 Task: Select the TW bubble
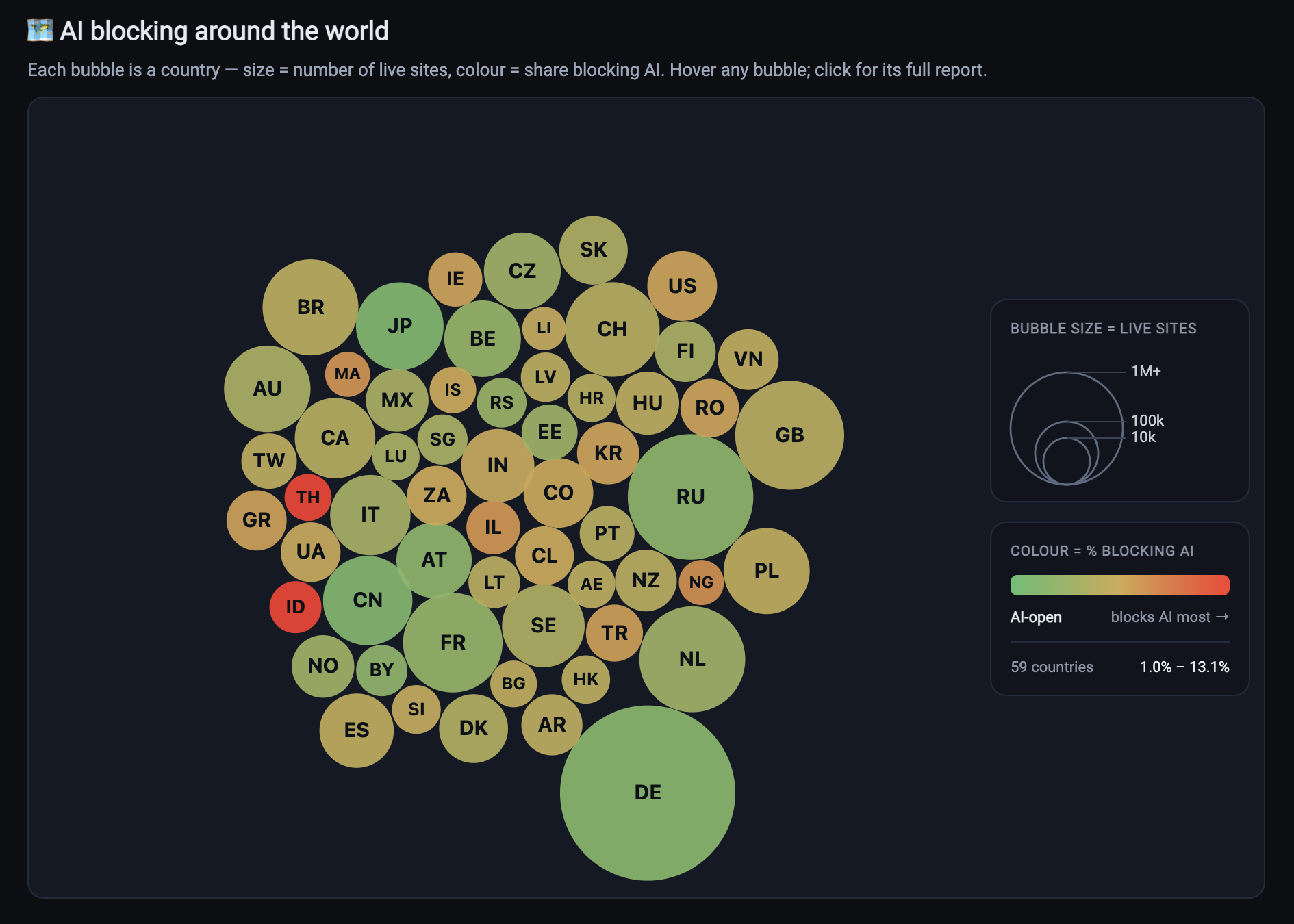[x=269, y=461]
